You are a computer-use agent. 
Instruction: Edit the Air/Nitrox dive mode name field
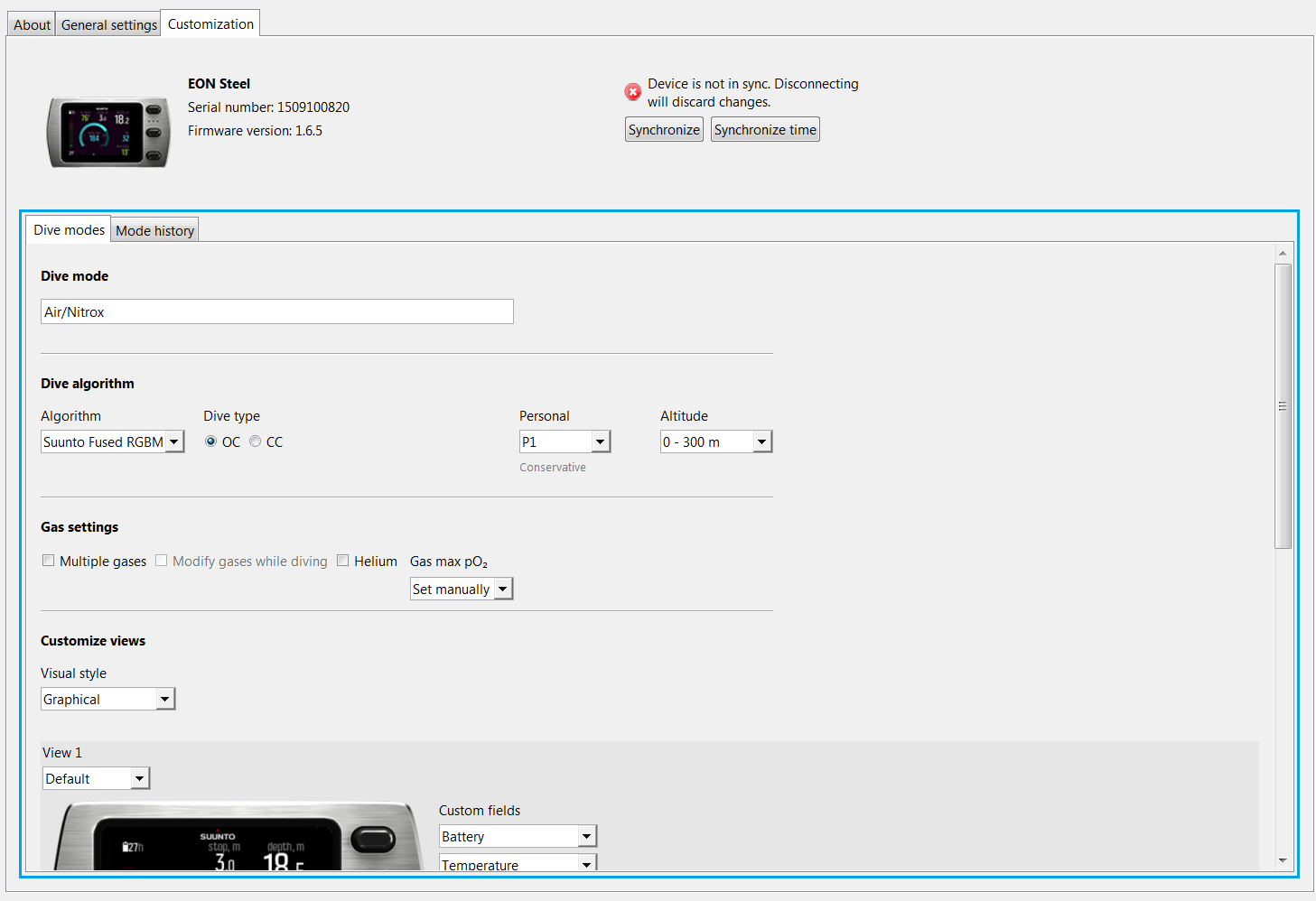tap(277, 311)
